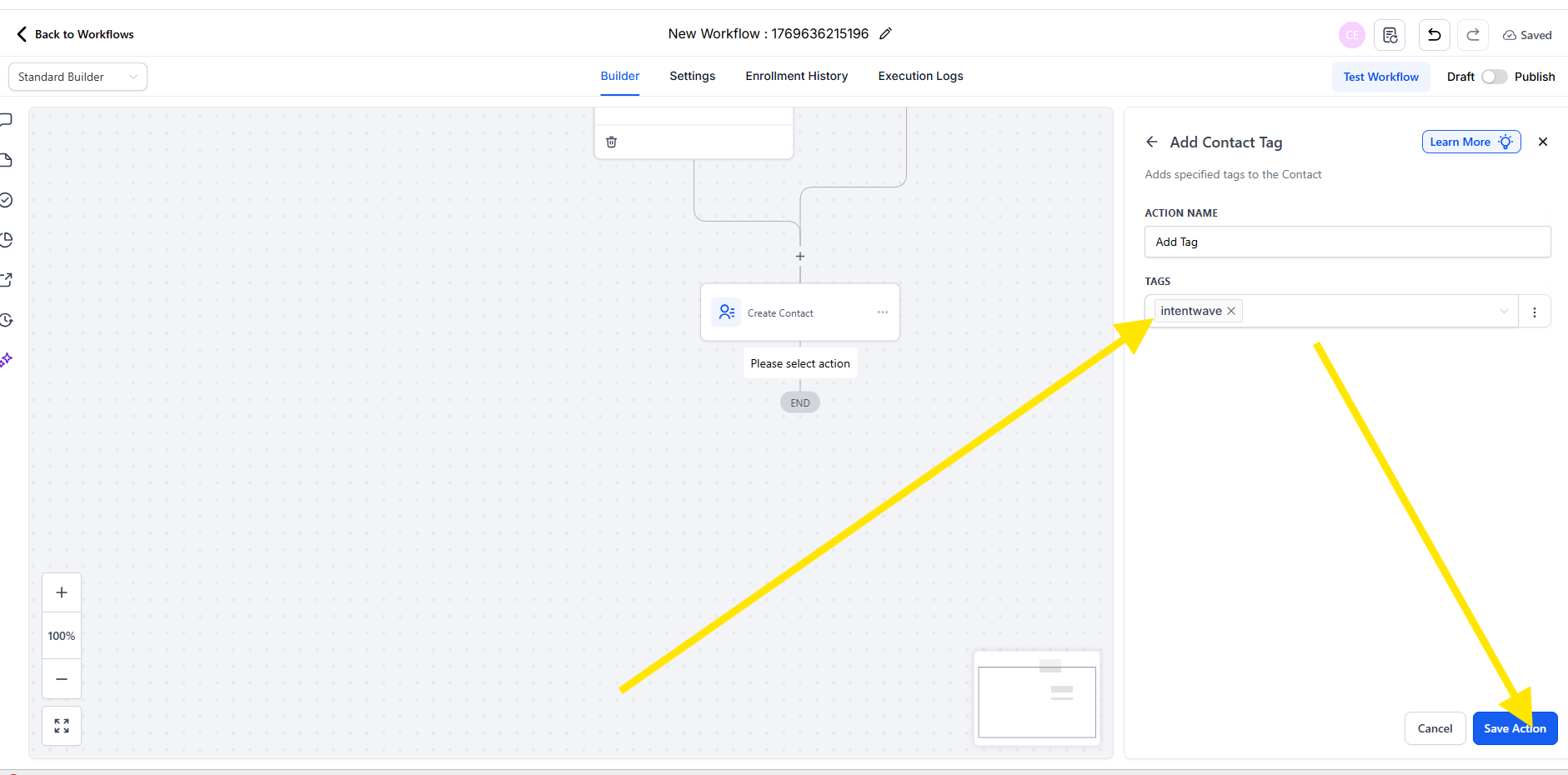The height and width of the screenshot is (775, 1568).
Task: Expand the Tags dropdown chevron
Action: (x=1504, y=312)
